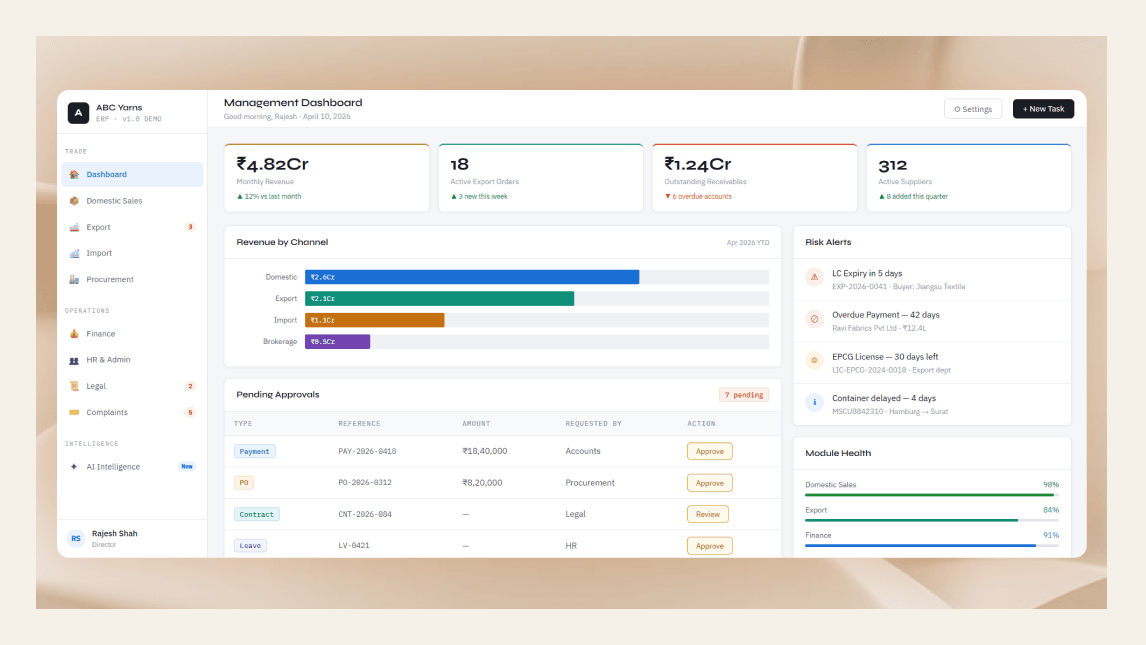Image resolution: width=1146 pixels, height=645 pixels.
Task: Create a New Task
Action: coord(1043,109)
